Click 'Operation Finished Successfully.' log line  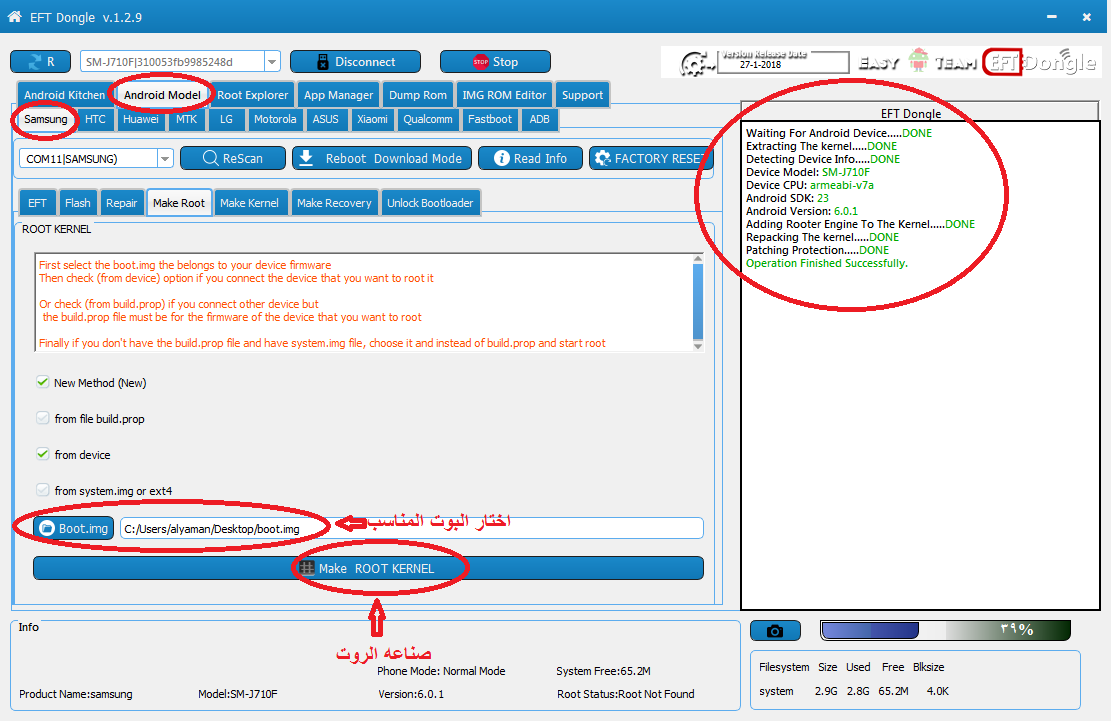(x=826, y=263)
